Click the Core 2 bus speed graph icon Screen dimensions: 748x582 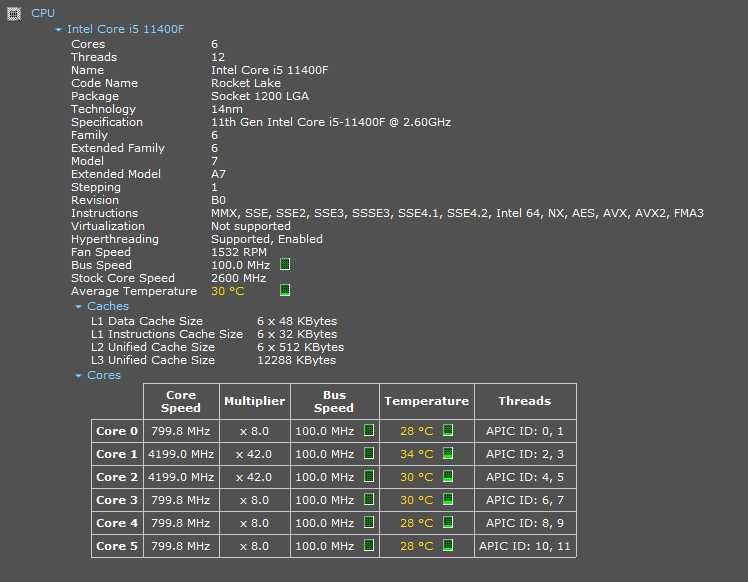tap(368, 477)
